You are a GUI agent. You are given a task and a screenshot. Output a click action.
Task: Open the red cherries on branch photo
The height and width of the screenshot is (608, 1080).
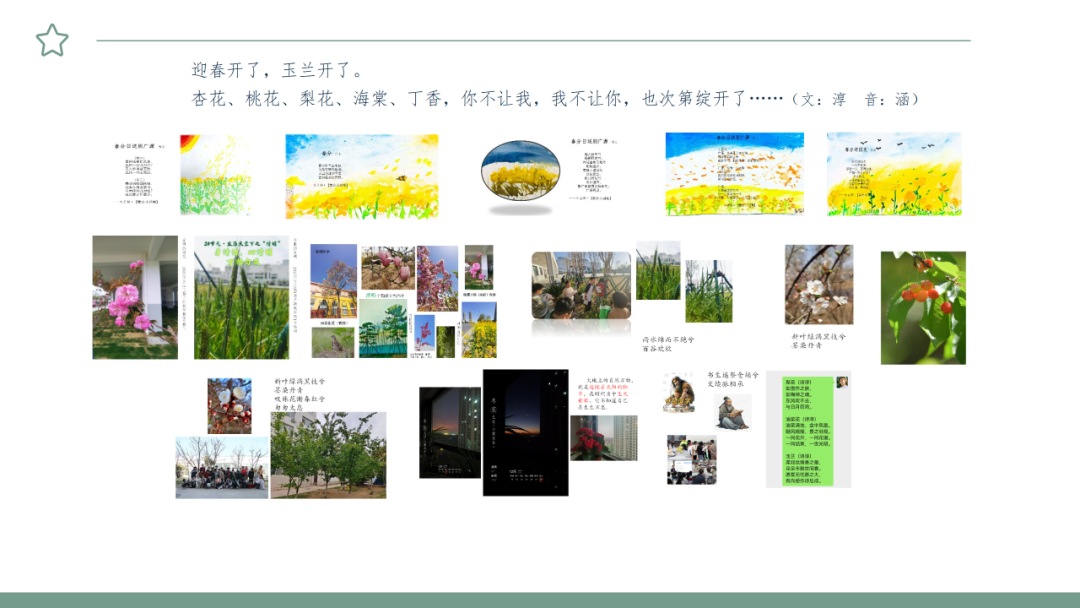click(923, 307)
